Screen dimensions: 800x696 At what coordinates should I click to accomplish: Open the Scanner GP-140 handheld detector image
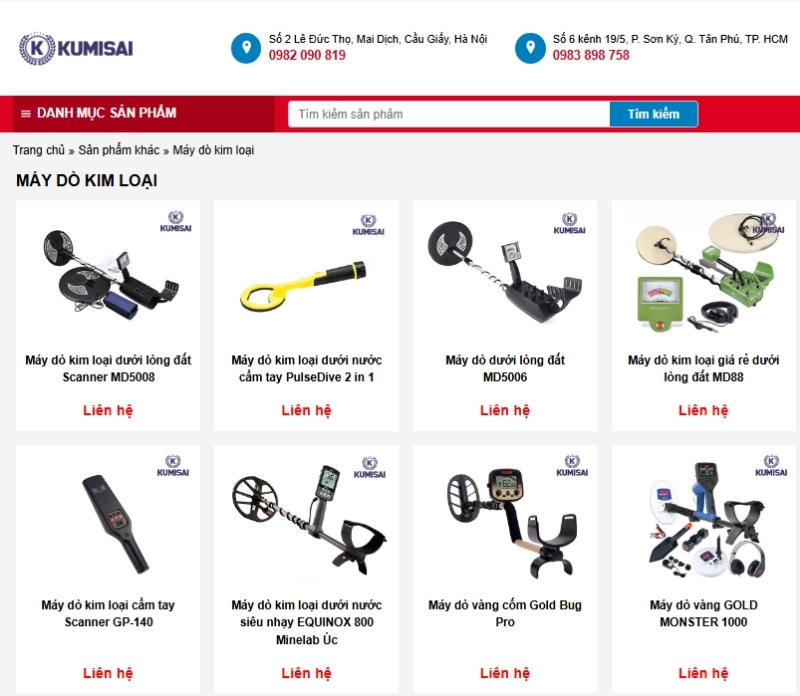click(115, 524)
